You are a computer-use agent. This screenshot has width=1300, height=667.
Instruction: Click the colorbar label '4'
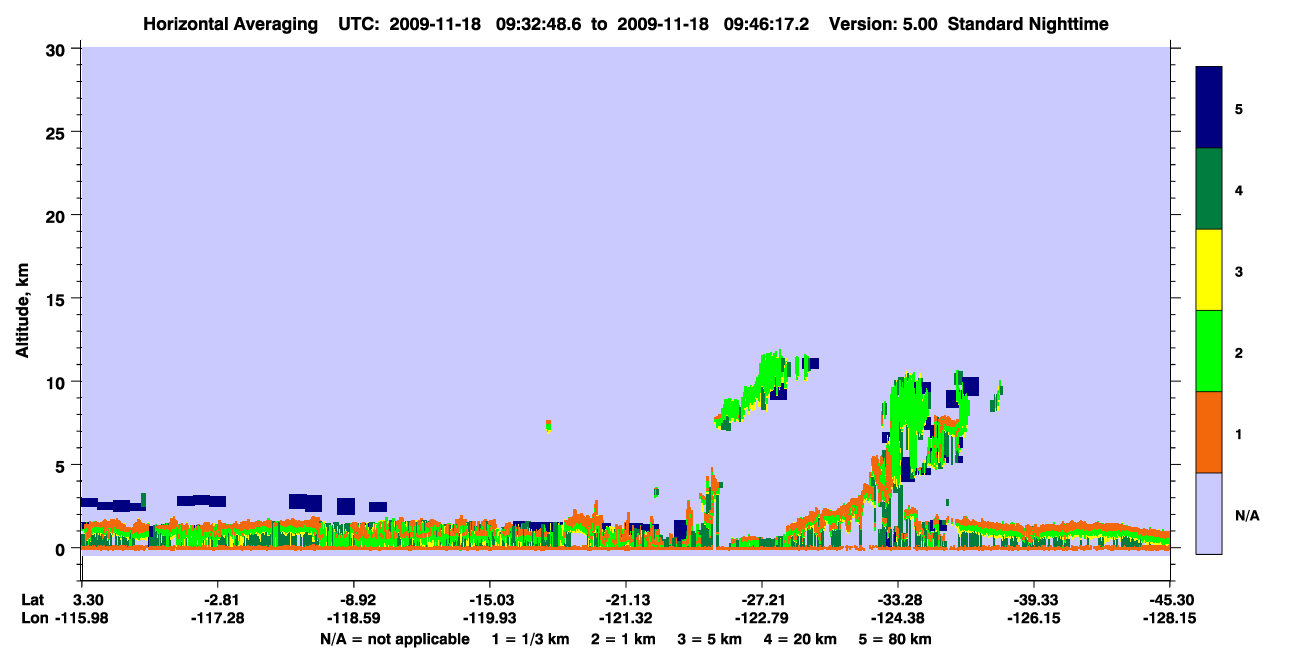(x=1239, y=189)
